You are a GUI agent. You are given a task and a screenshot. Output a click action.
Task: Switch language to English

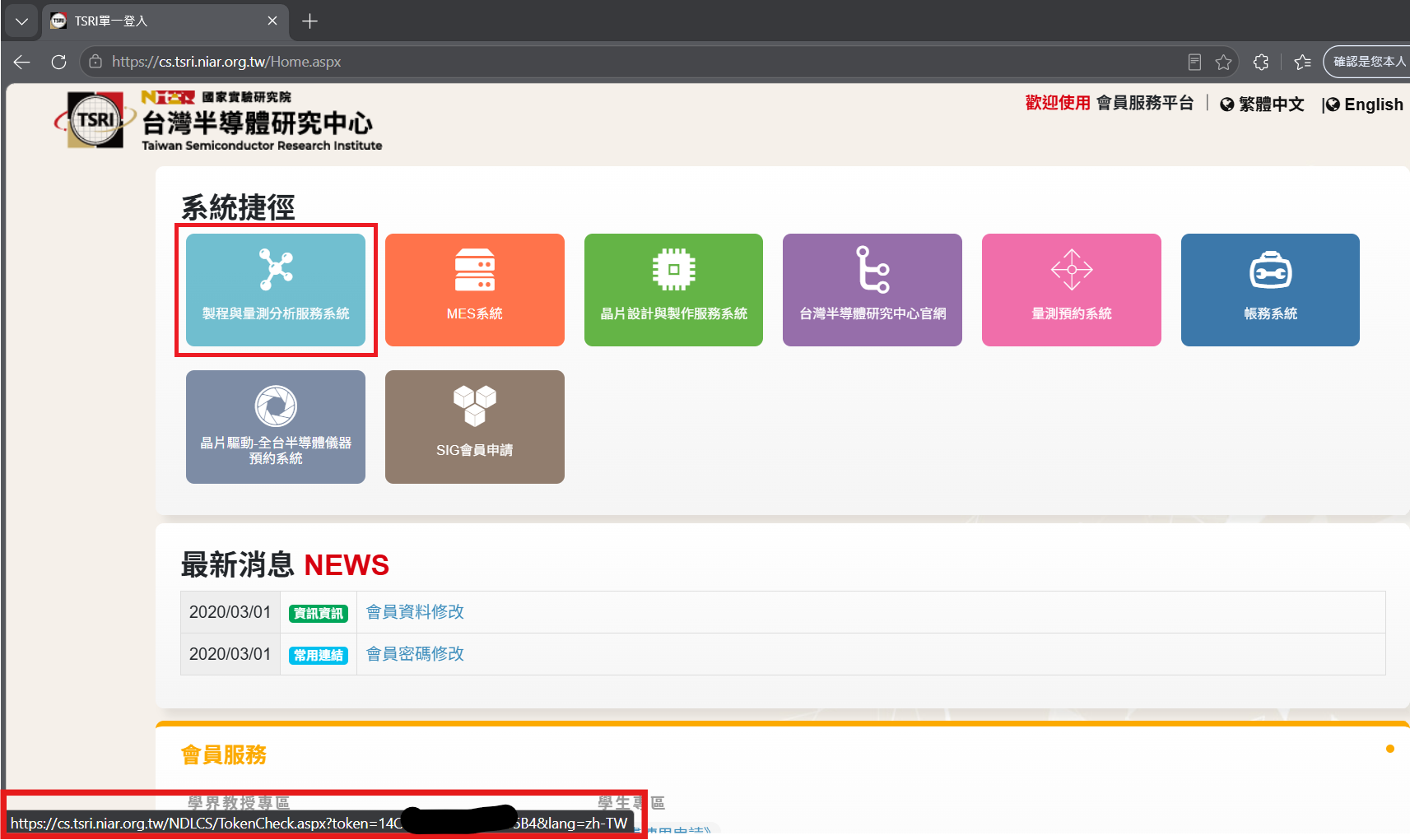1365,104
